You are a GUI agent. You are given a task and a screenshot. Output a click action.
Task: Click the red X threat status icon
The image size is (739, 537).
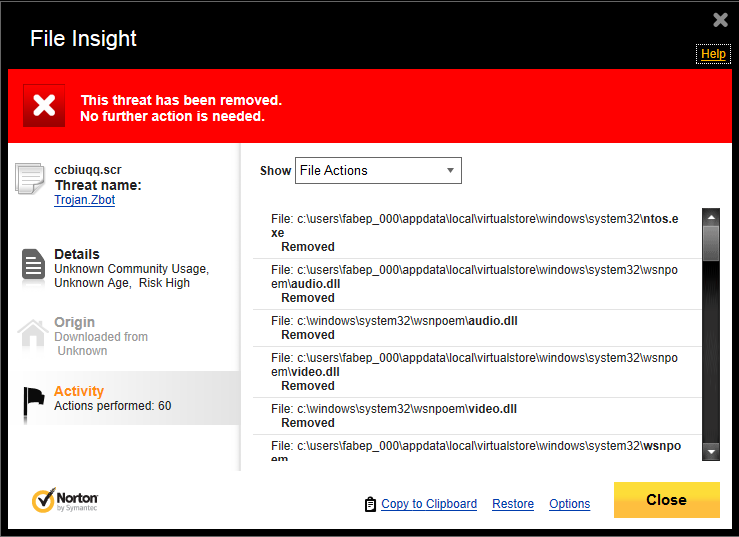click(x=44, y=105)
